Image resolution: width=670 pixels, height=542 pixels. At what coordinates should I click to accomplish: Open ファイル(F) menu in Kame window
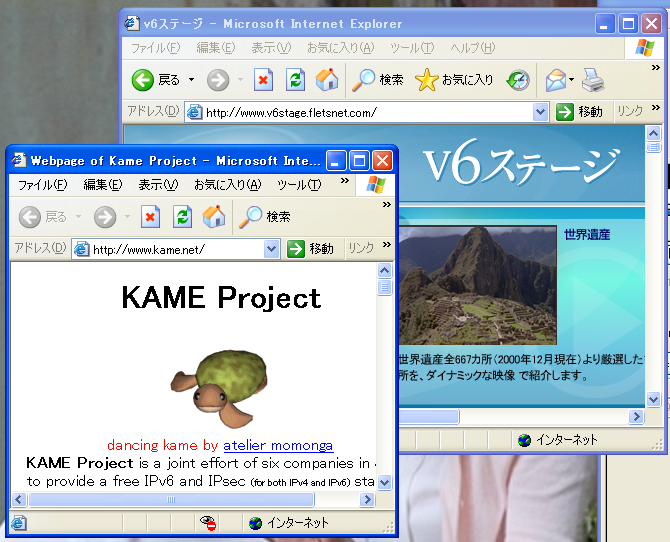pos(43,185)
